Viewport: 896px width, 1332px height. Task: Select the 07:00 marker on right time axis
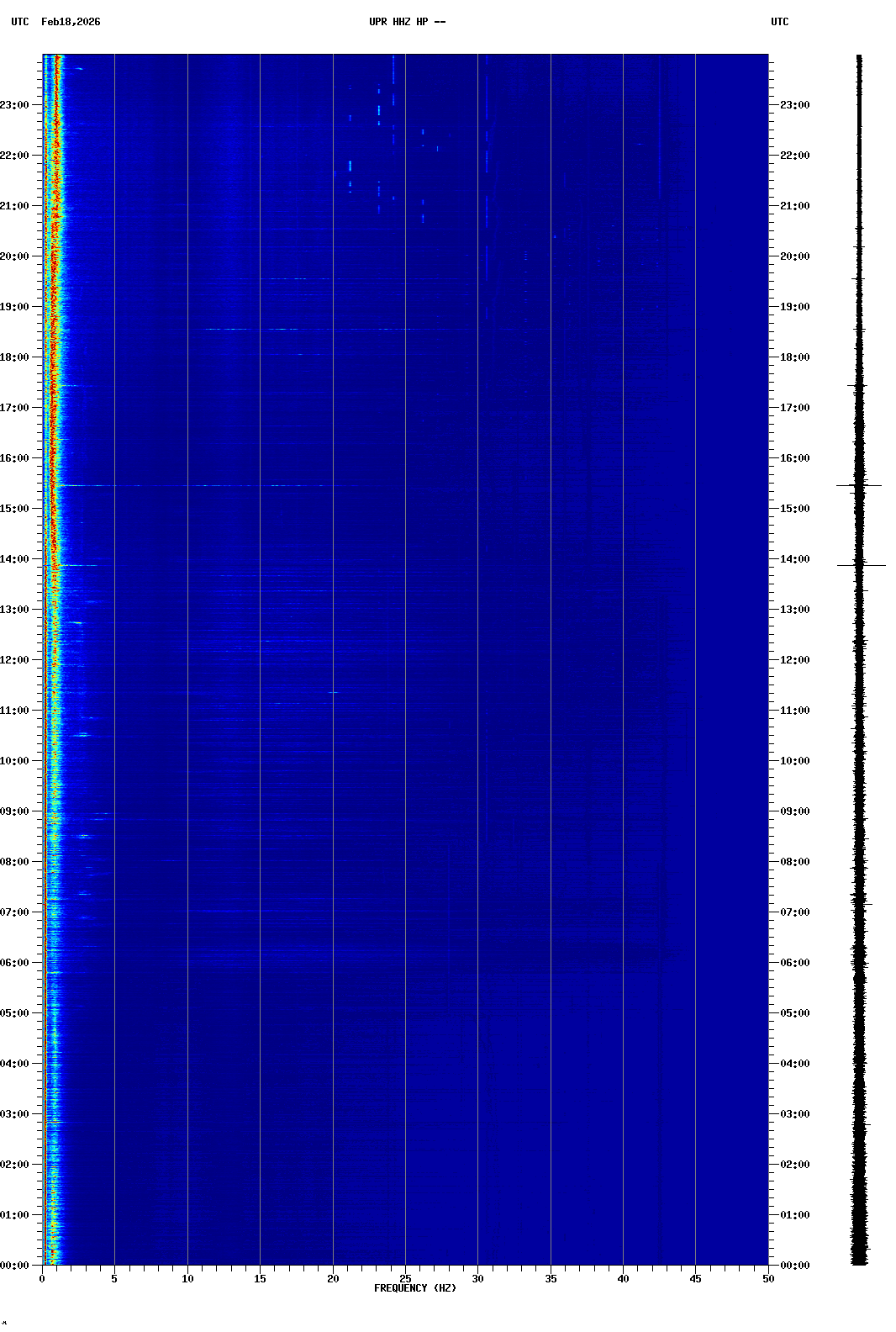(794, 912)
